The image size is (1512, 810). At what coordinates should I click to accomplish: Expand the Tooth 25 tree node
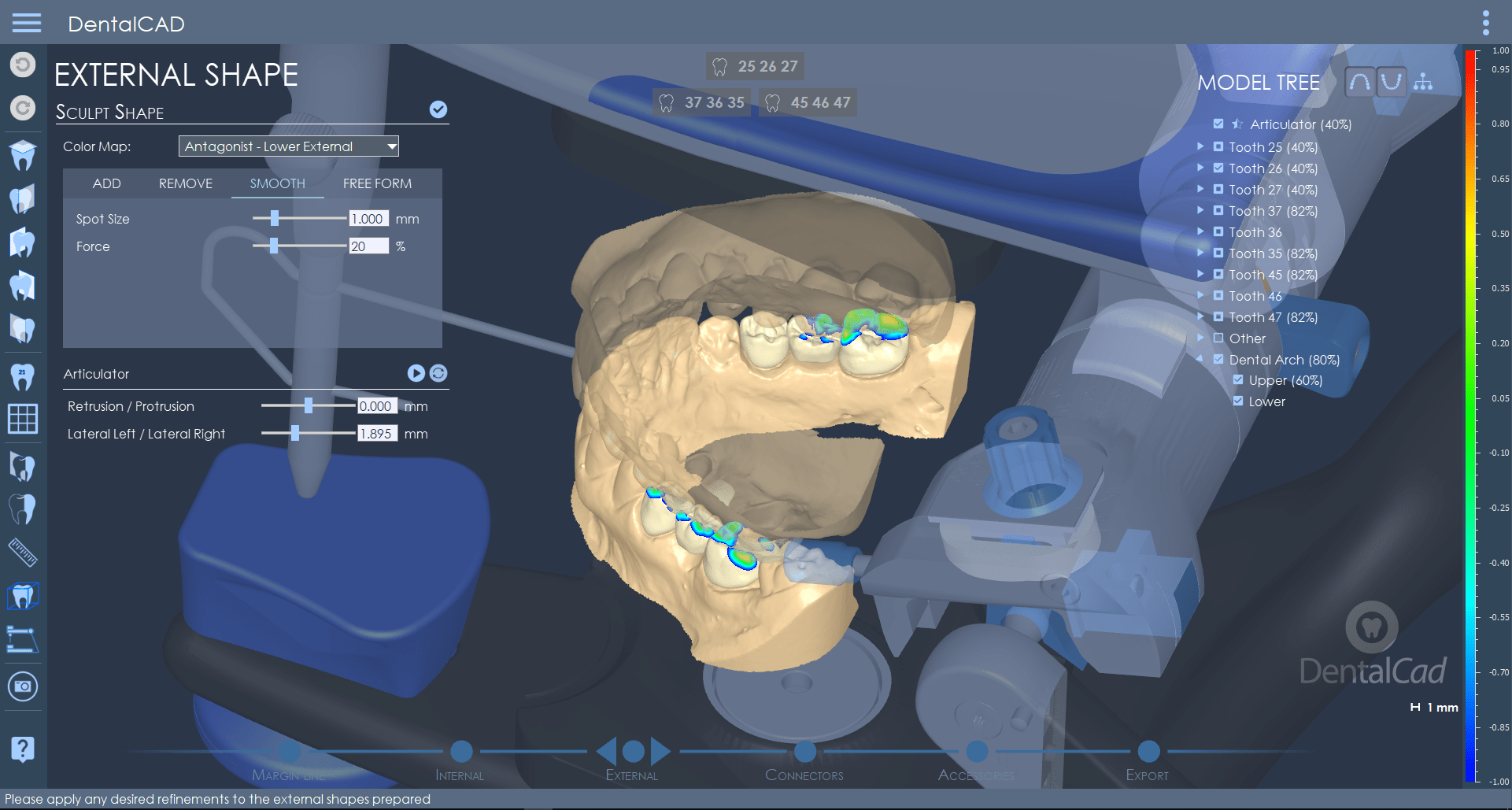[x=1200, y=146]
